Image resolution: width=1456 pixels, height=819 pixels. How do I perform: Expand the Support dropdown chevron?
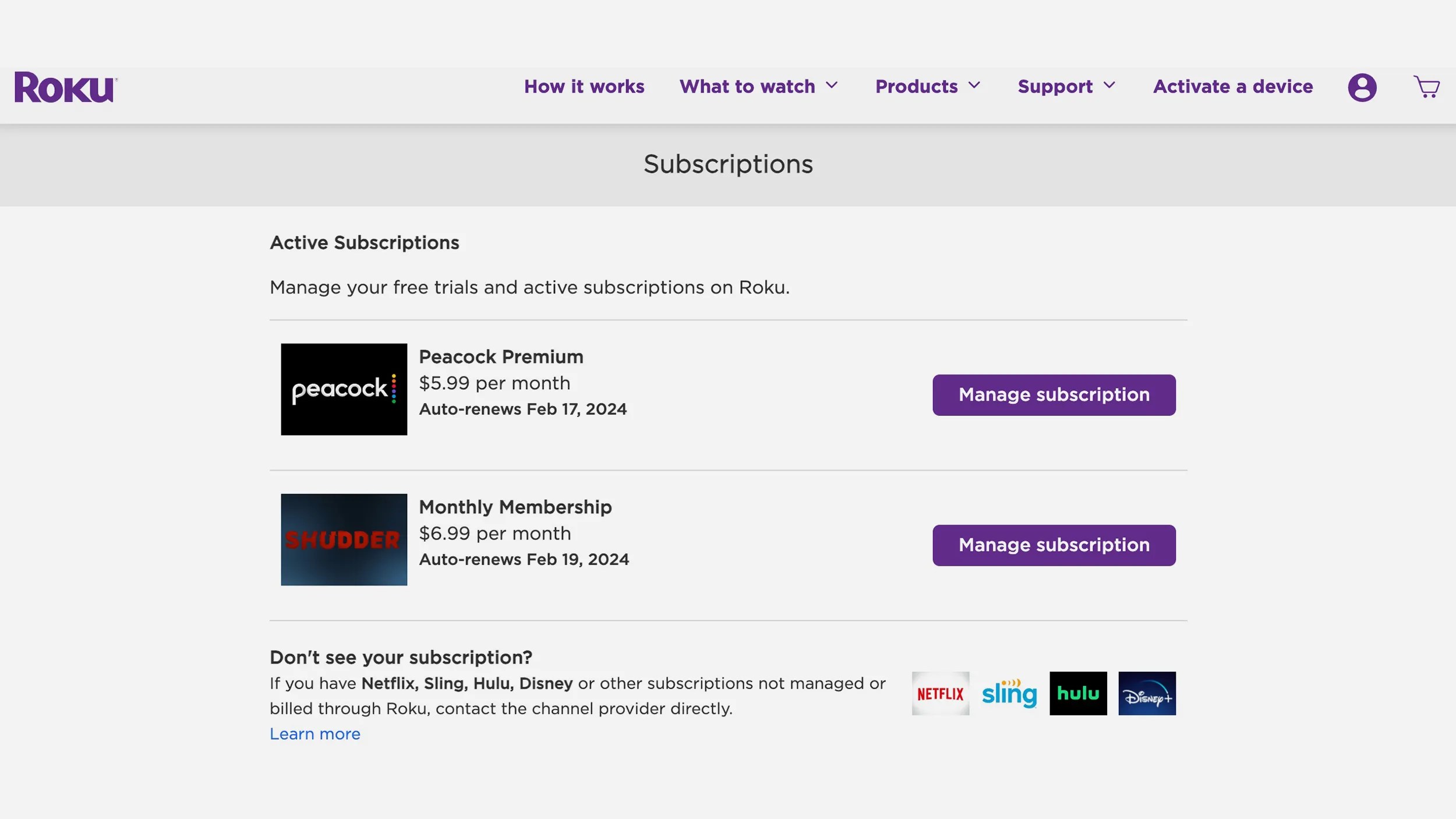pos(1109,86)
